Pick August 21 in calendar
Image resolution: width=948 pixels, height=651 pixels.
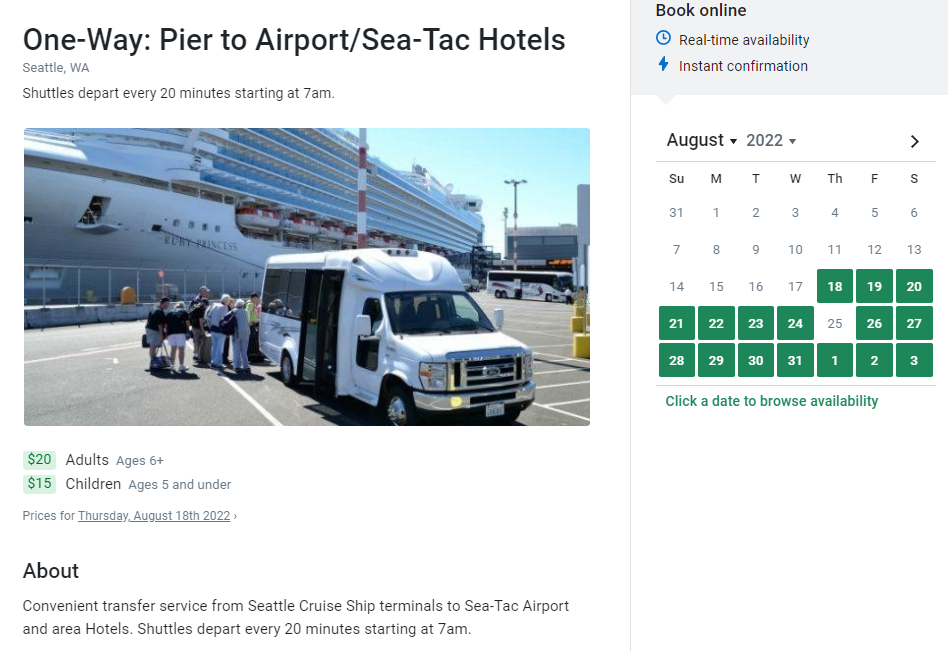(x=677, y=323)
